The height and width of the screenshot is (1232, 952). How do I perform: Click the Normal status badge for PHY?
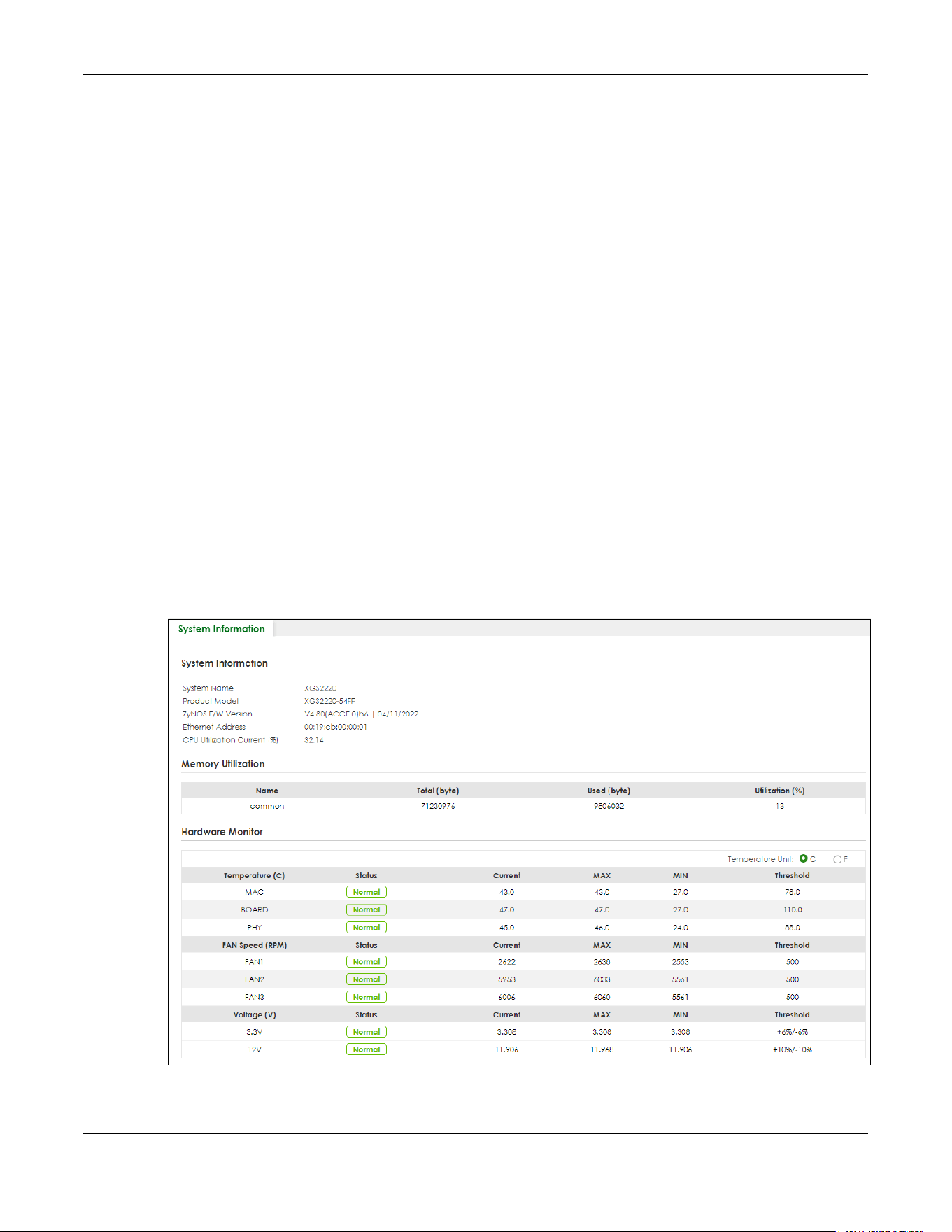(x=367, y=927)
